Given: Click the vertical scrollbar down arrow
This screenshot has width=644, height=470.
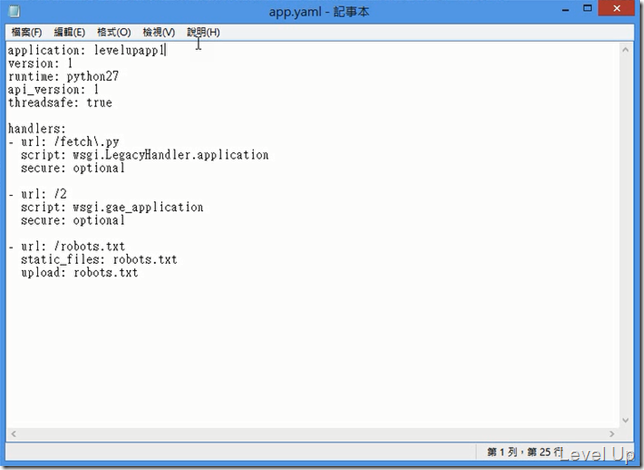Looking at the screenshot, I should click(x=626, y=420).
